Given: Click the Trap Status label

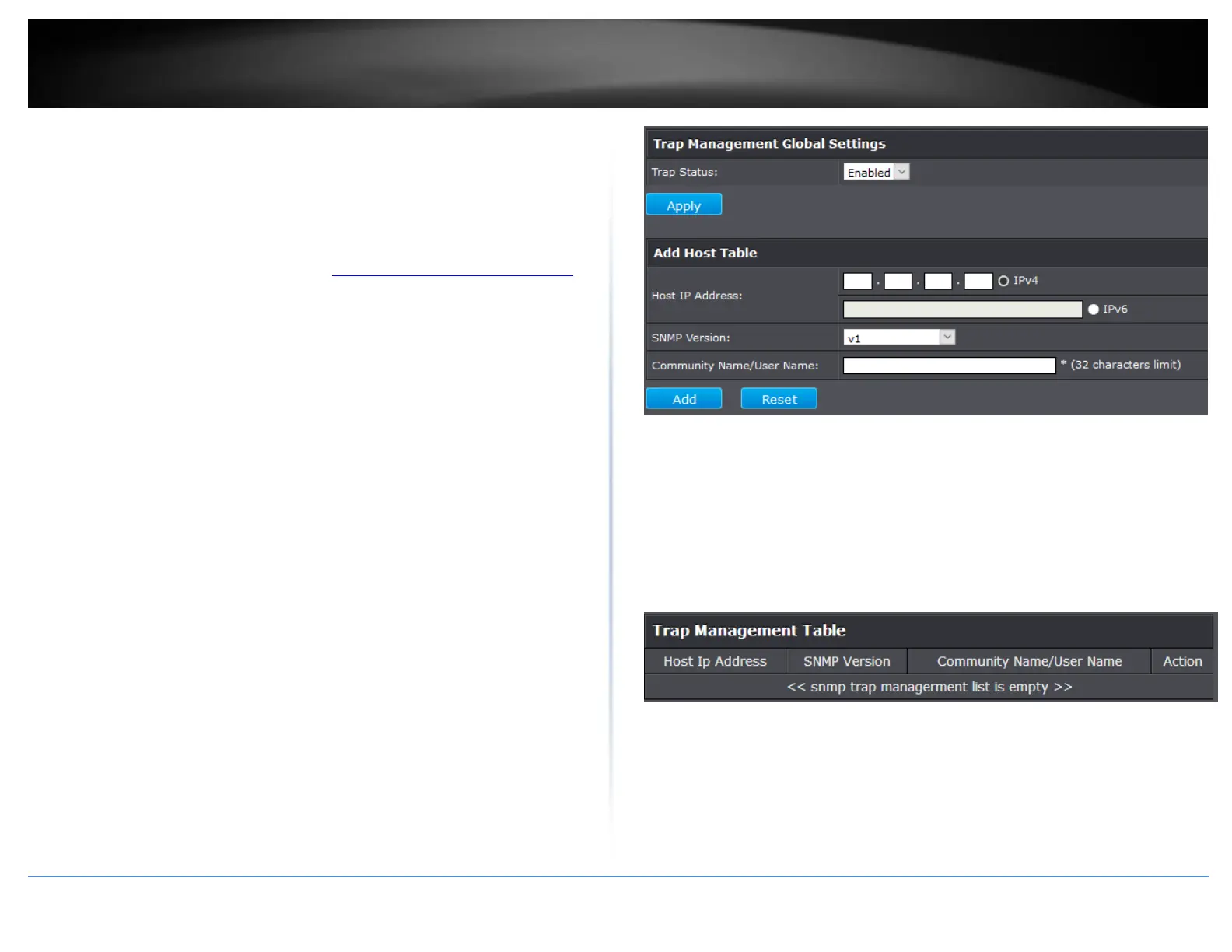Looking at the screenshot, I should click(x=684, y=172).
